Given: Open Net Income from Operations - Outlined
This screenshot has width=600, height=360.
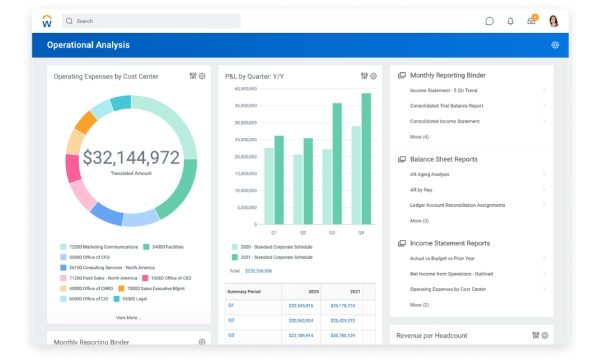Looking at the screenshot, I should [452, 274].
